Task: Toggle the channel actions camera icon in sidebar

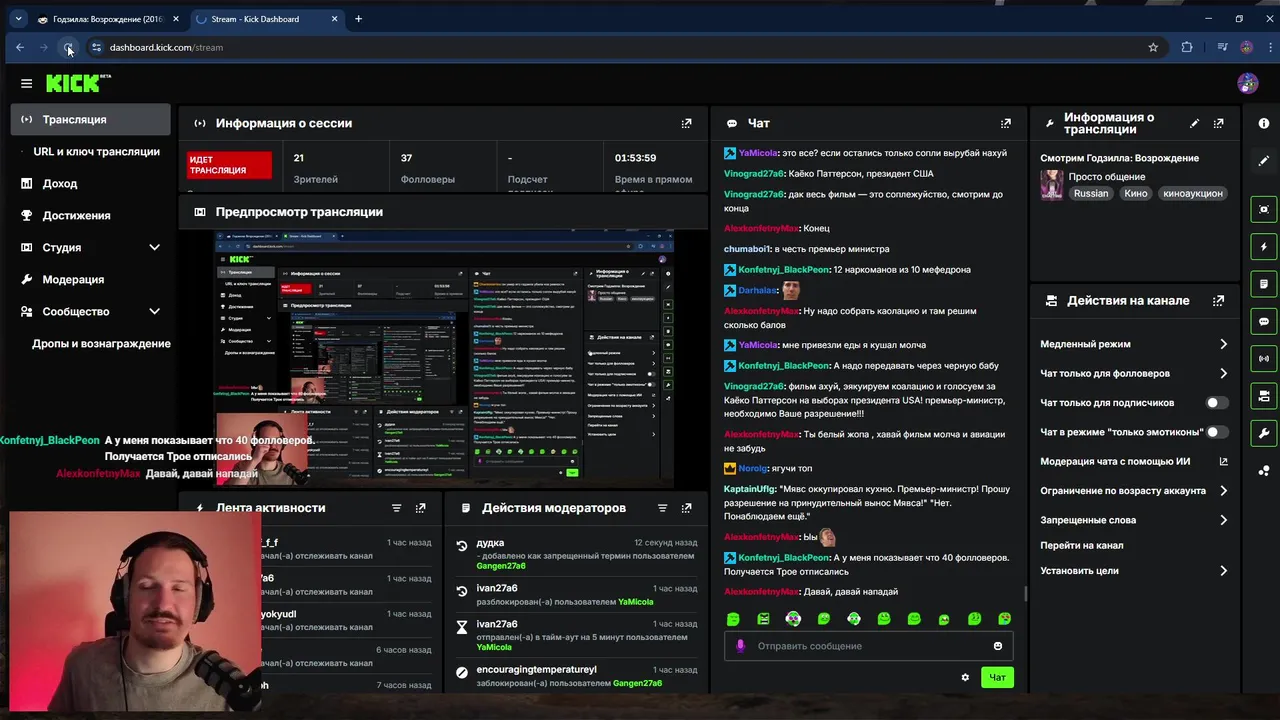Action: 1264,396
